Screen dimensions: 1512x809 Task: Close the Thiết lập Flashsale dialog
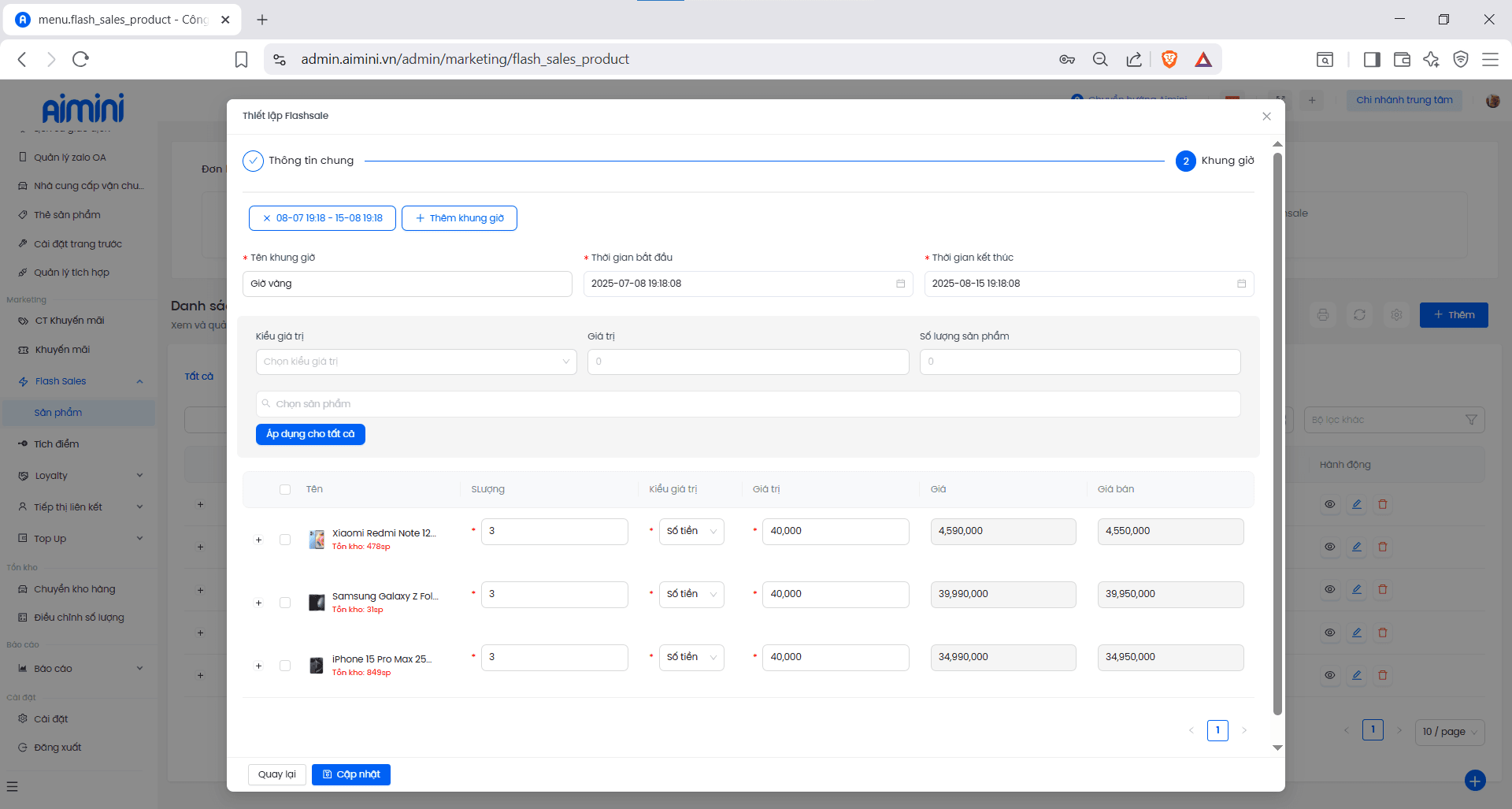(1266, 117)
